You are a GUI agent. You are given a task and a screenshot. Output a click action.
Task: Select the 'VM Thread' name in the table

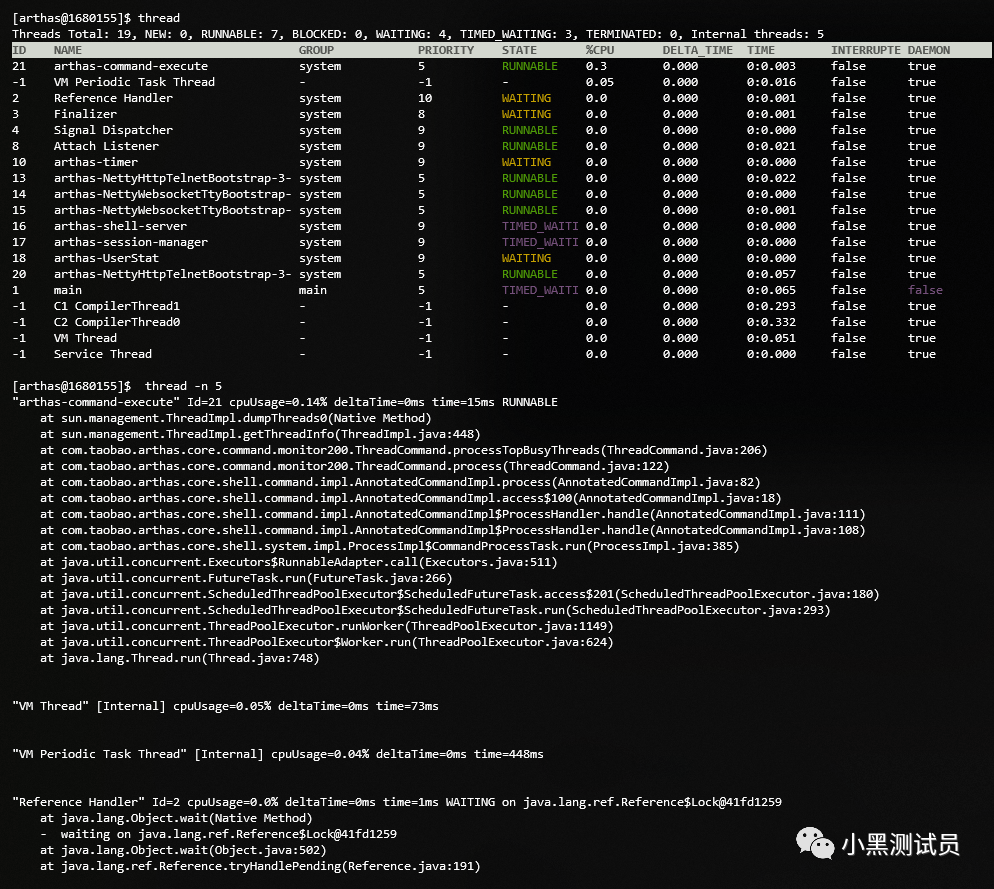click(x=86, y=338)
